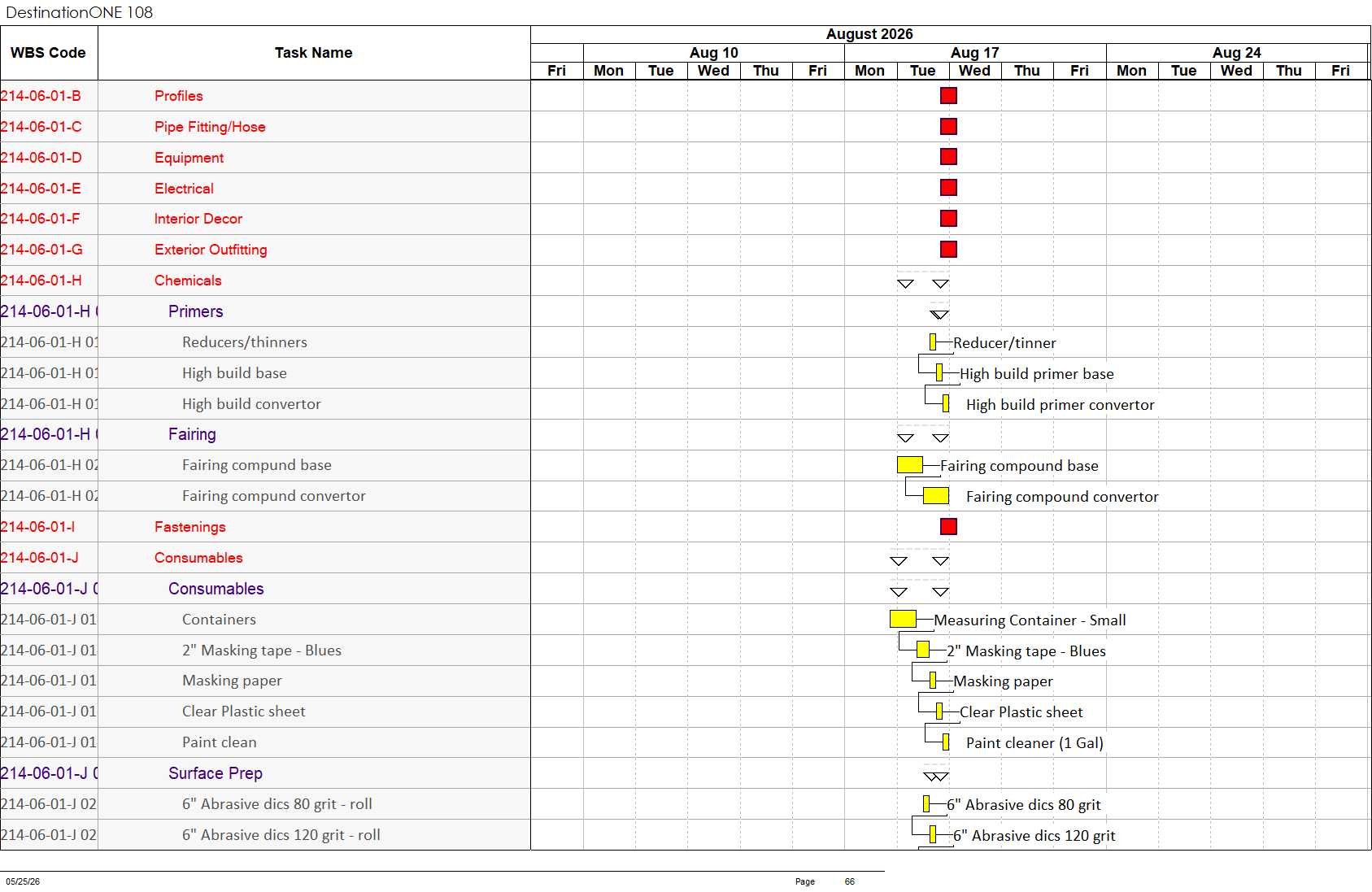
Task: Click the Surface Prep summary triangle marker
Action: (936, 777)
